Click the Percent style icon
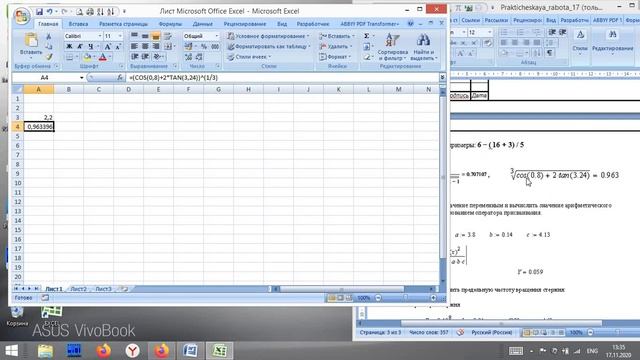The width and height of the screenshot is (640, 360). pos(204,47)
